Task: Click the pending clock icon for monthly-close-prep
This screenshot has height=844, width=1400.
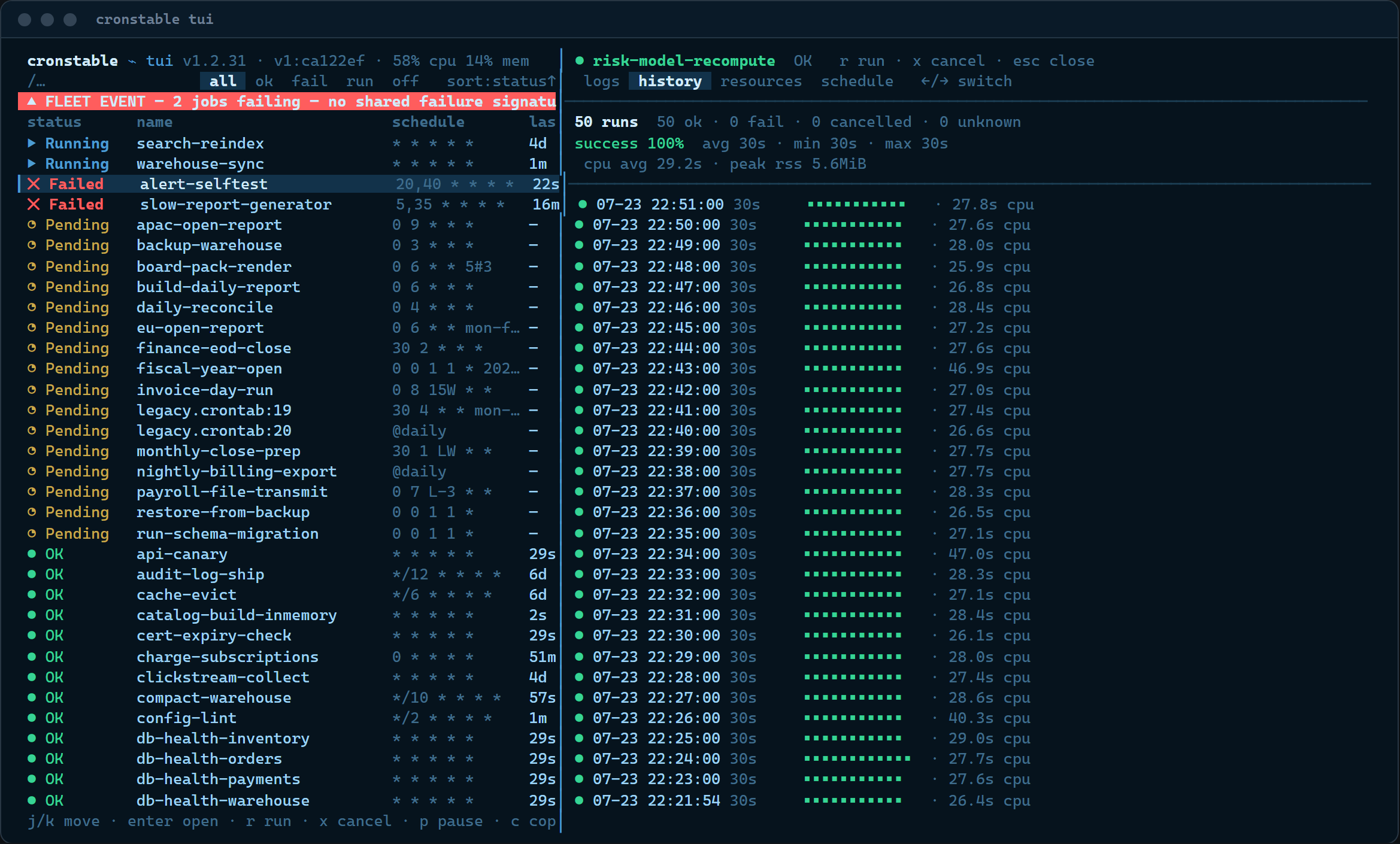Action: [x=32, y=451]
